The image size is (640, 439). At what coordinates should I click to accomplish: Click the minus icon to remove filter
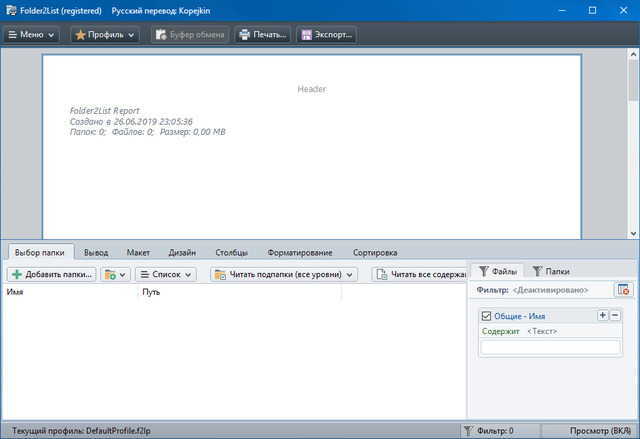pyautogui.click(x=615, y=315)
